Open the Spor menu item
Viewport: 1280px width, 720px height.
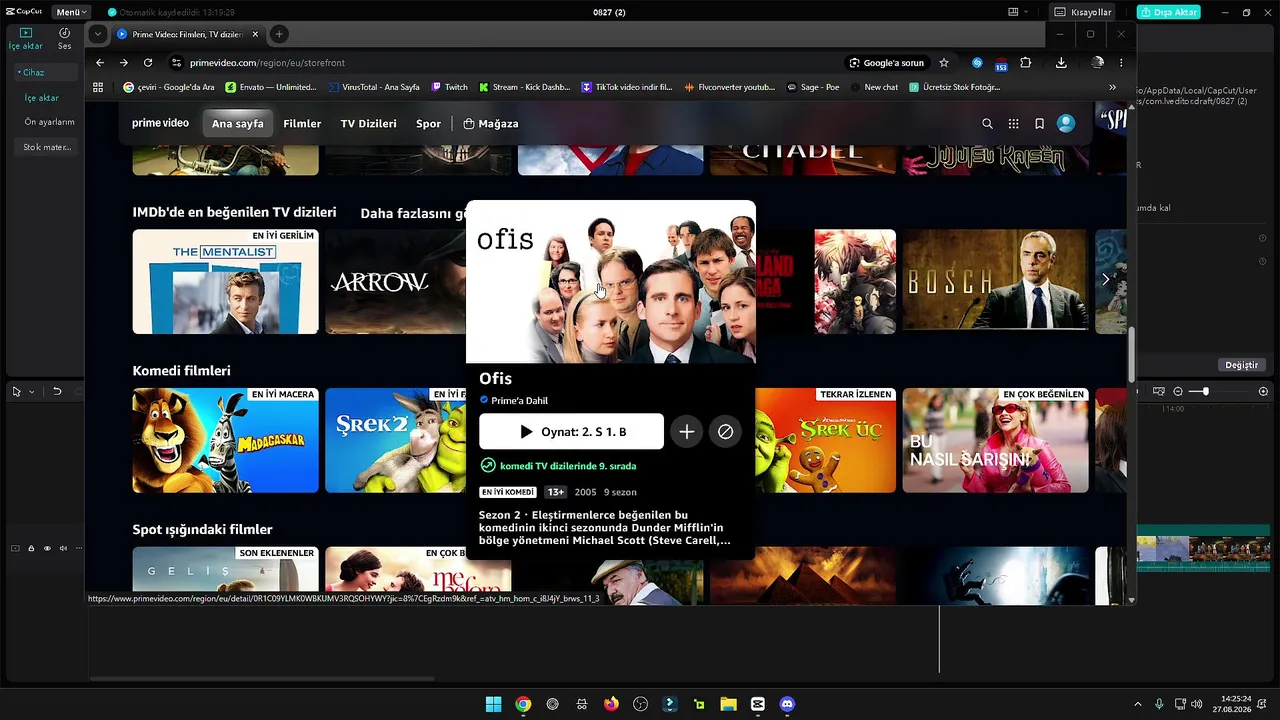click(428, 124)
